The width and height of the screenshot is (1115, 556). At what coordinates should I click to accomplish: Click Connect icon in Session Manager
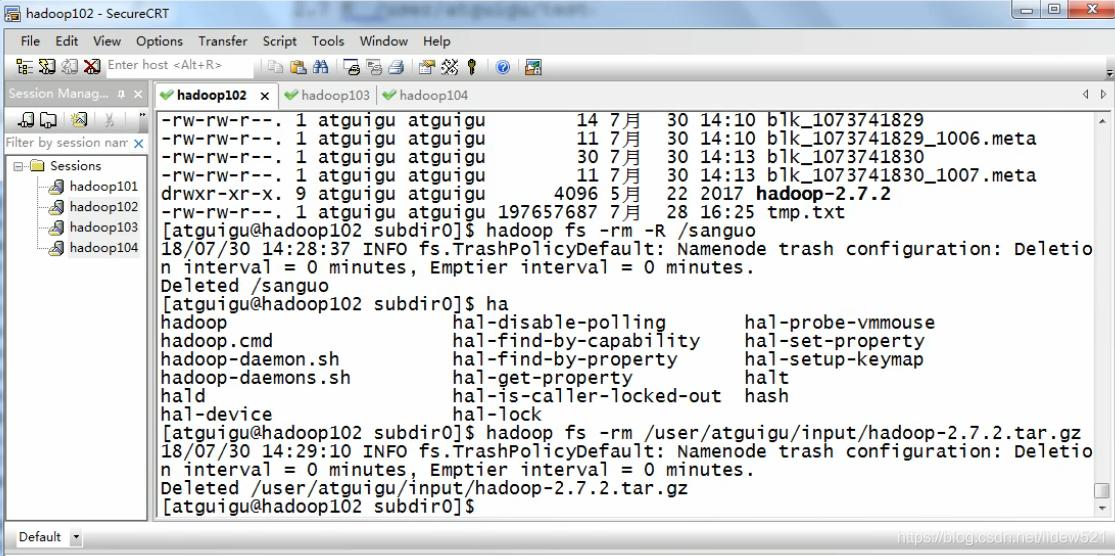click(x=26, y=119)
